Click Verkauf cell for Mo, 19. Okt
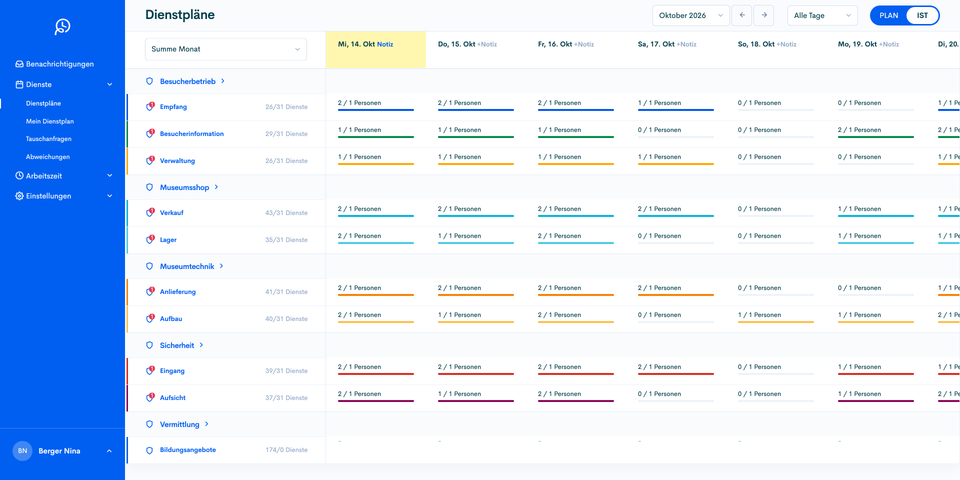Viewport: 960px width, 480px height. (876, 212)
